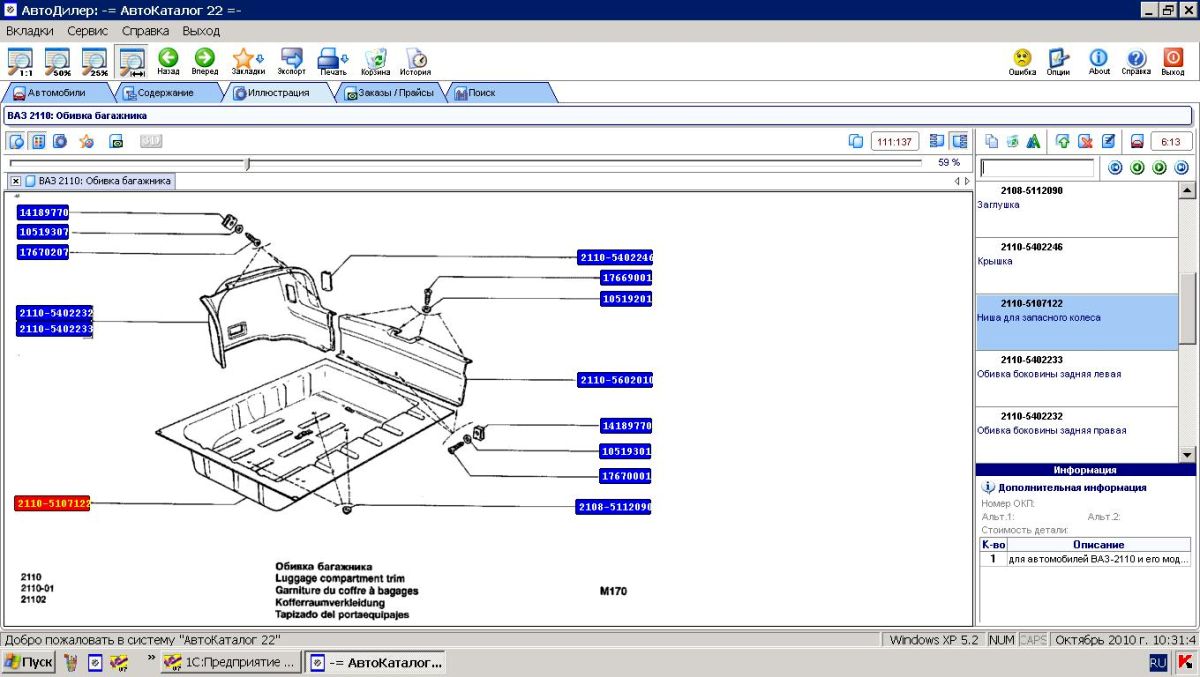Click the About info icon
Image resolution: width=1200 pixels, height=677 pixels.
tap(1099, 62)
